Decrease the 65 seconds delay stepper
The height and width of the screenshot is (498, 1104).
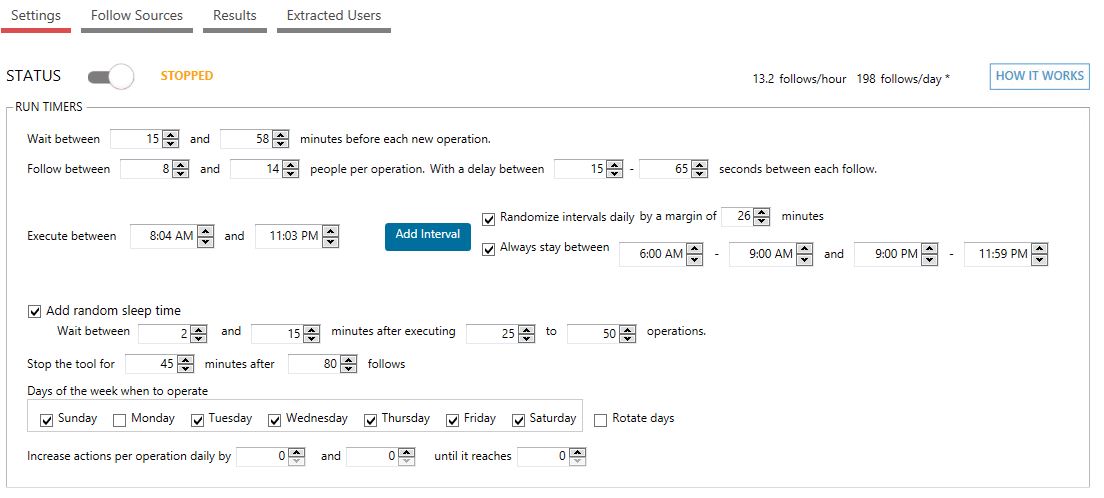pyautogui.click(x=699, y=173)
